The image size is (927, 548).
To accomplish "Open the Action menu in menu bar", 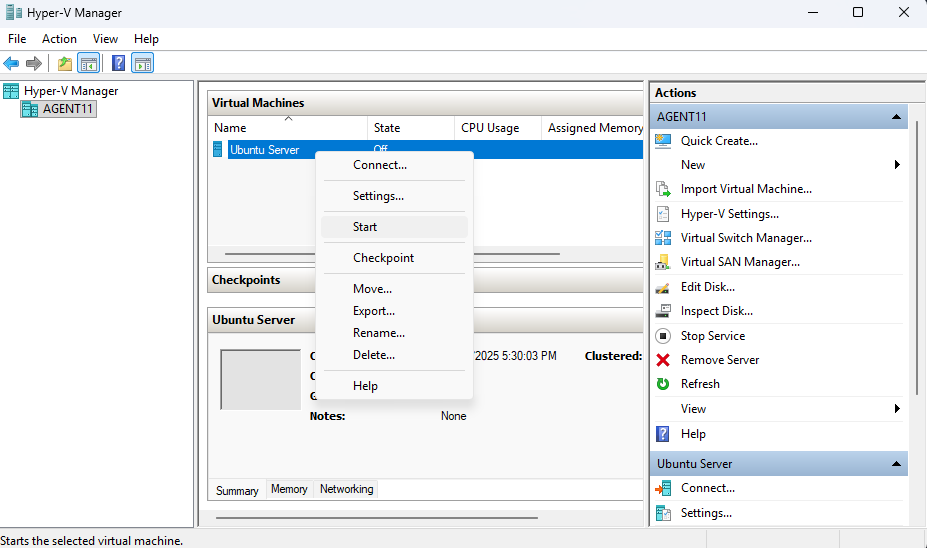I will [x=59, y=39].
